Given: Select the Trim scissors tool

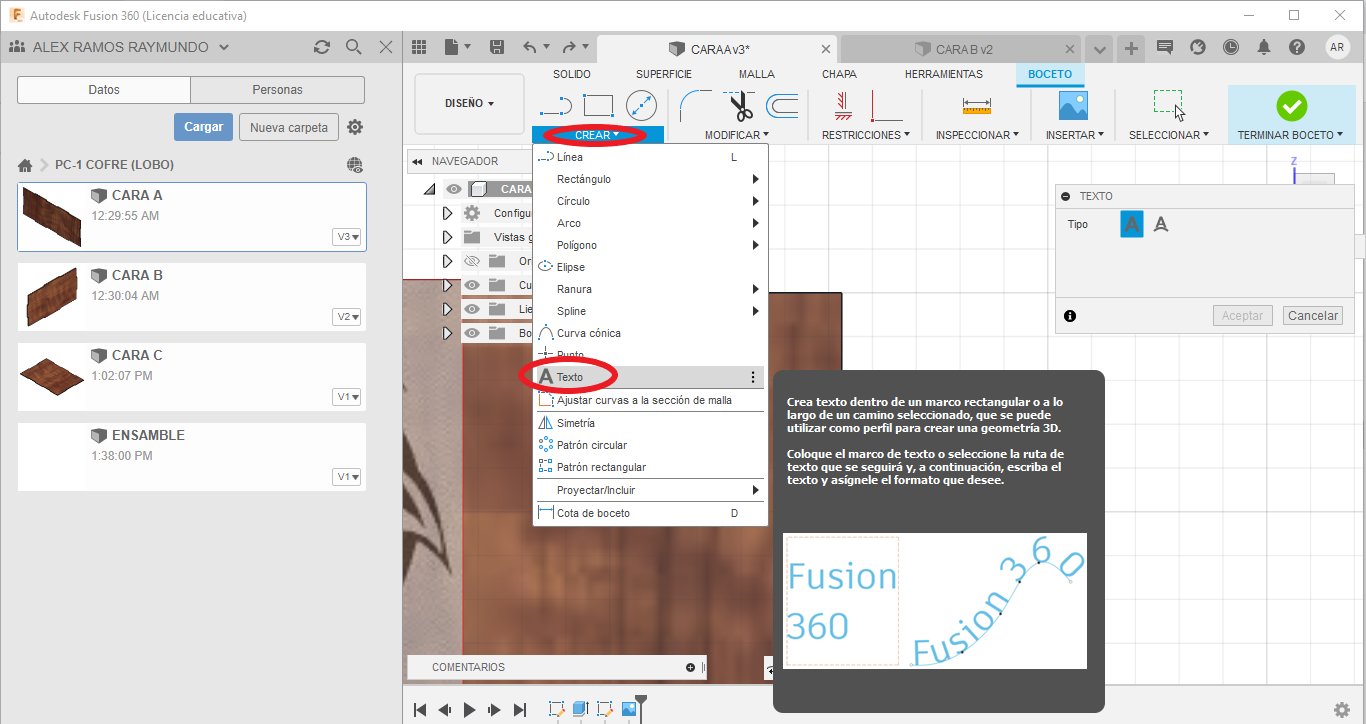Looking at the screenshot, I should pyautogui.click(x=741, y=105).
